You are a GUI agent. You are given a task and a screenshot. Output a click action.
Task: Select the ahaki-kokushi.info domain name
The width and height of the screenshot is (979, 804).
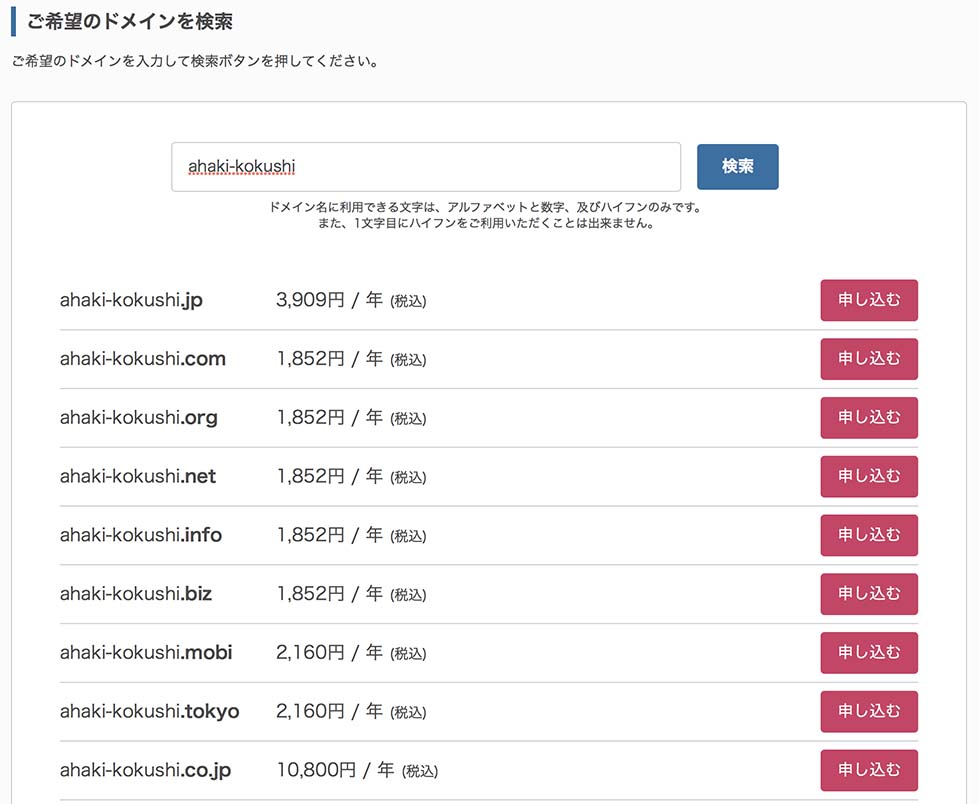point(141,536)
